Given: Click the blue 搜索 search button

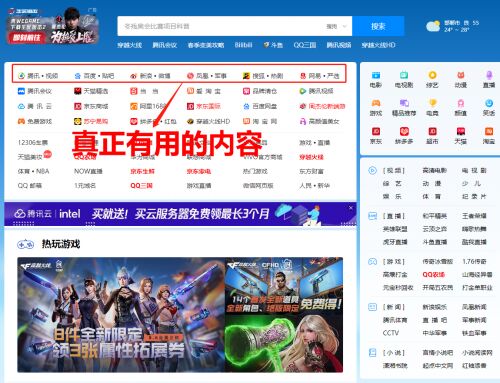Looking at the screenshot, I should [x=378, y=26].
